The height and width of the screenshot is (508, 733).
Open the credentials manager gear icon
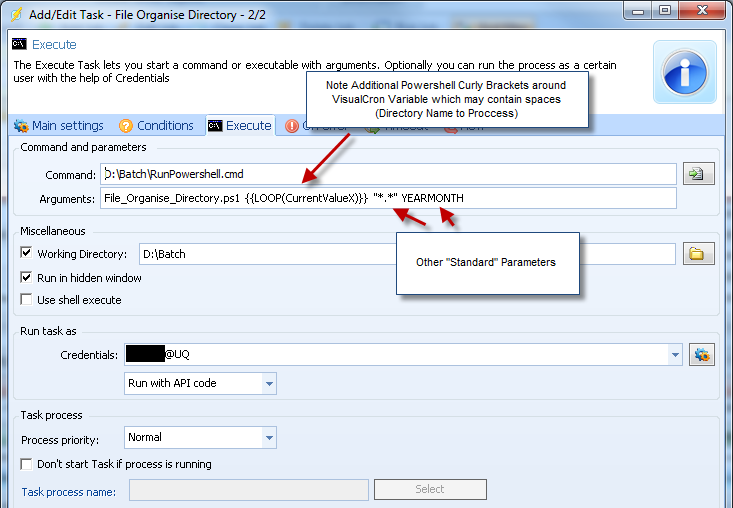click(702, 354)
